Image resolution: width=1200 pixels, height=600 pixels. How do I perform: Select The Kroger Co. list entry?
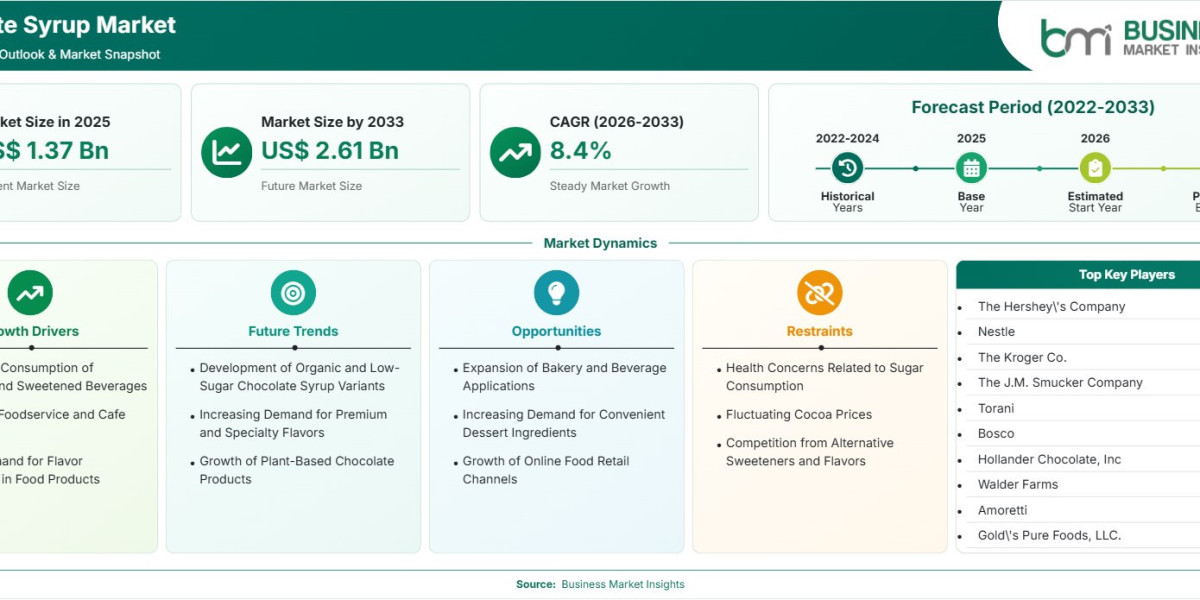click(1022, 358)
